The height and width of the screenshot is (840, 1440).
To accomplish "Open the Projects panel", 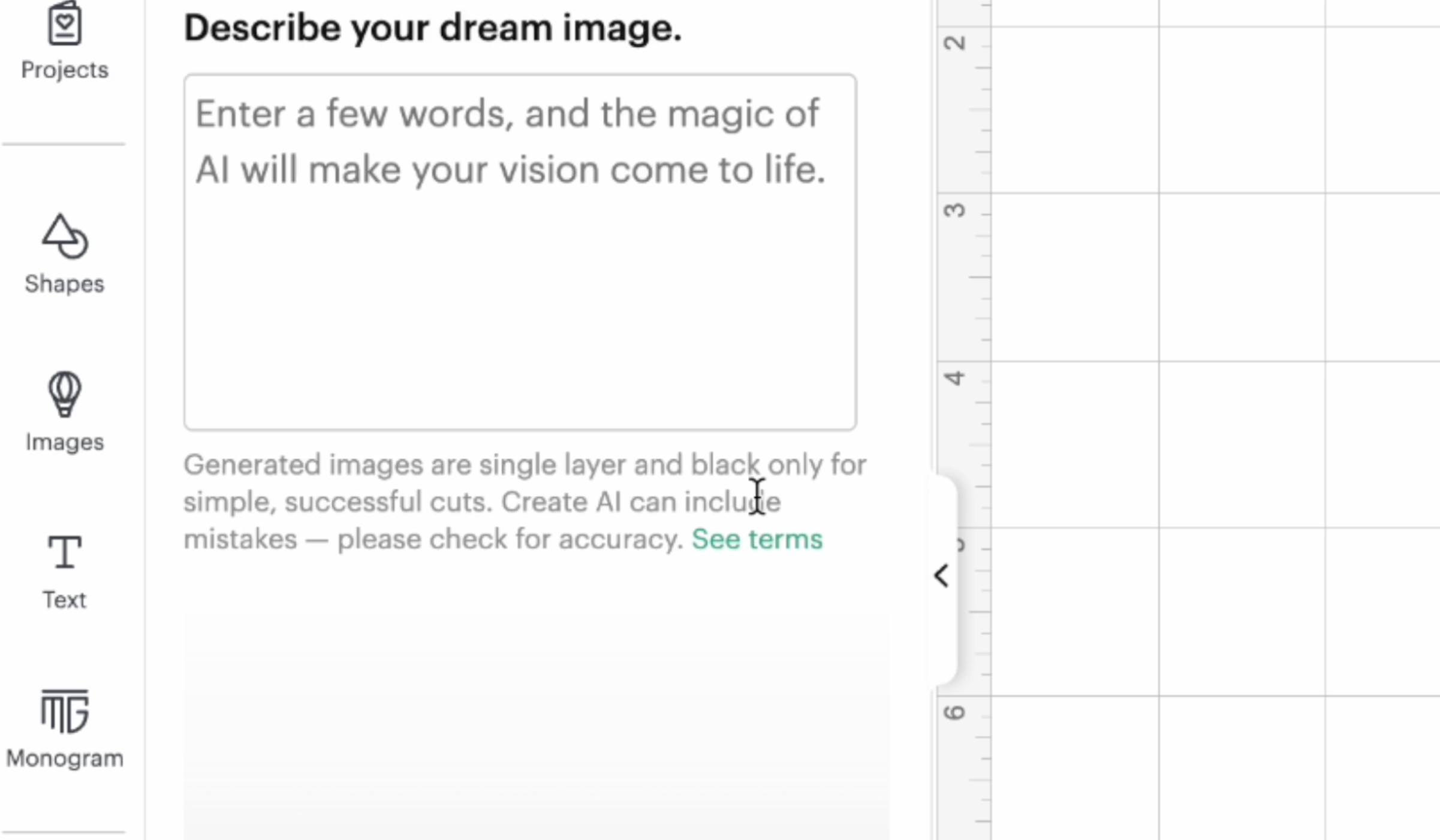I will [x=64, y=36].
